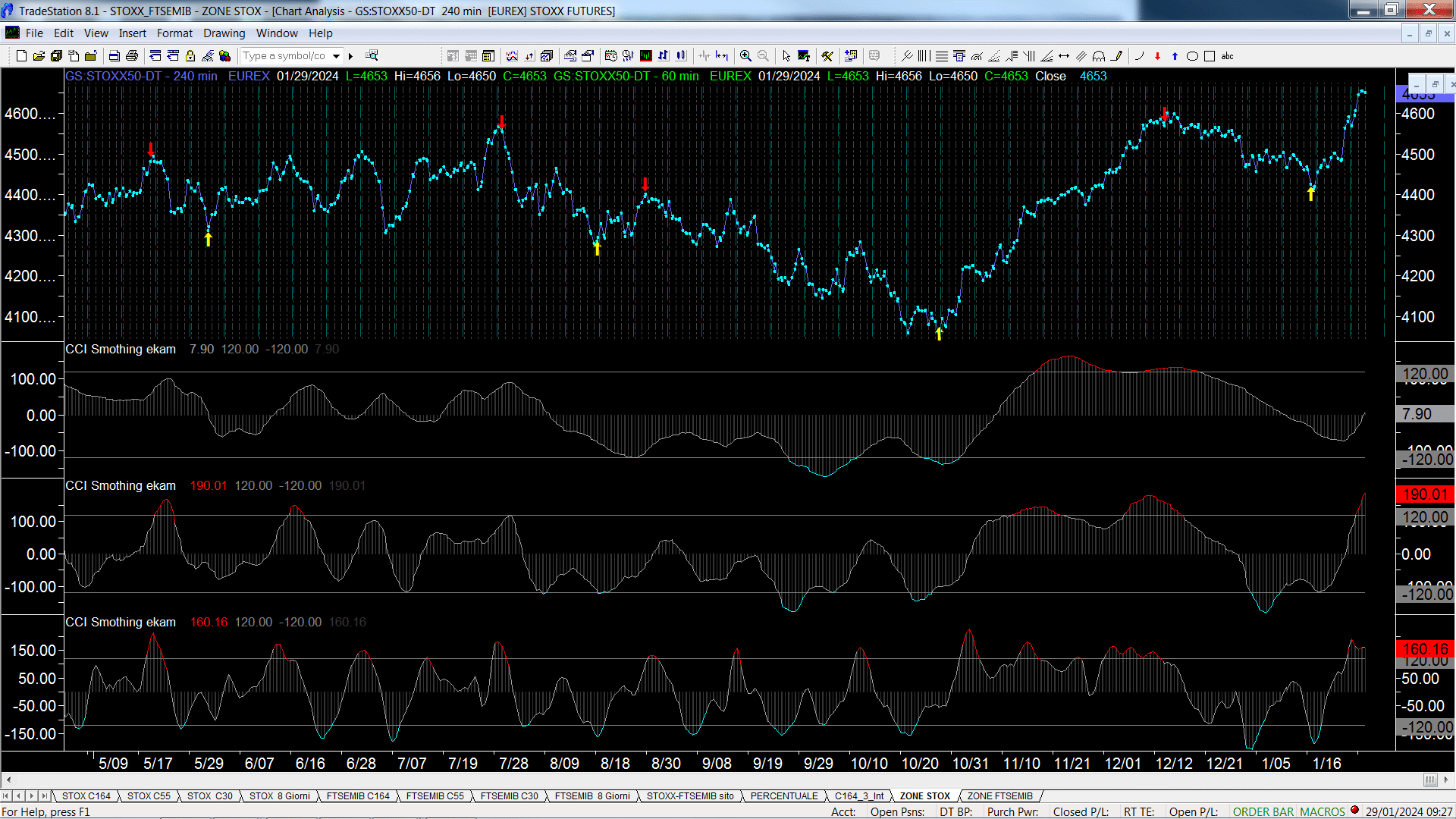Viewport: 1456px width, 819px height.
Task: Click the blue Print Preview icon
Action: tap(115, 56)
